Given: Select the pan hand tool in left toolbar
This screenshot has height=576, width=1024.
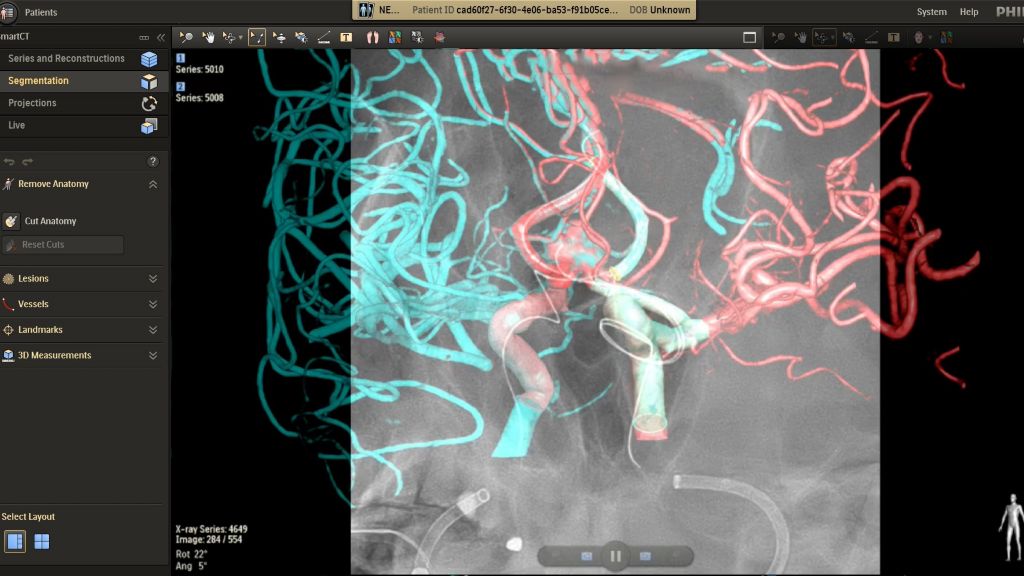Looking at the screenshot, I should point(208,37).
